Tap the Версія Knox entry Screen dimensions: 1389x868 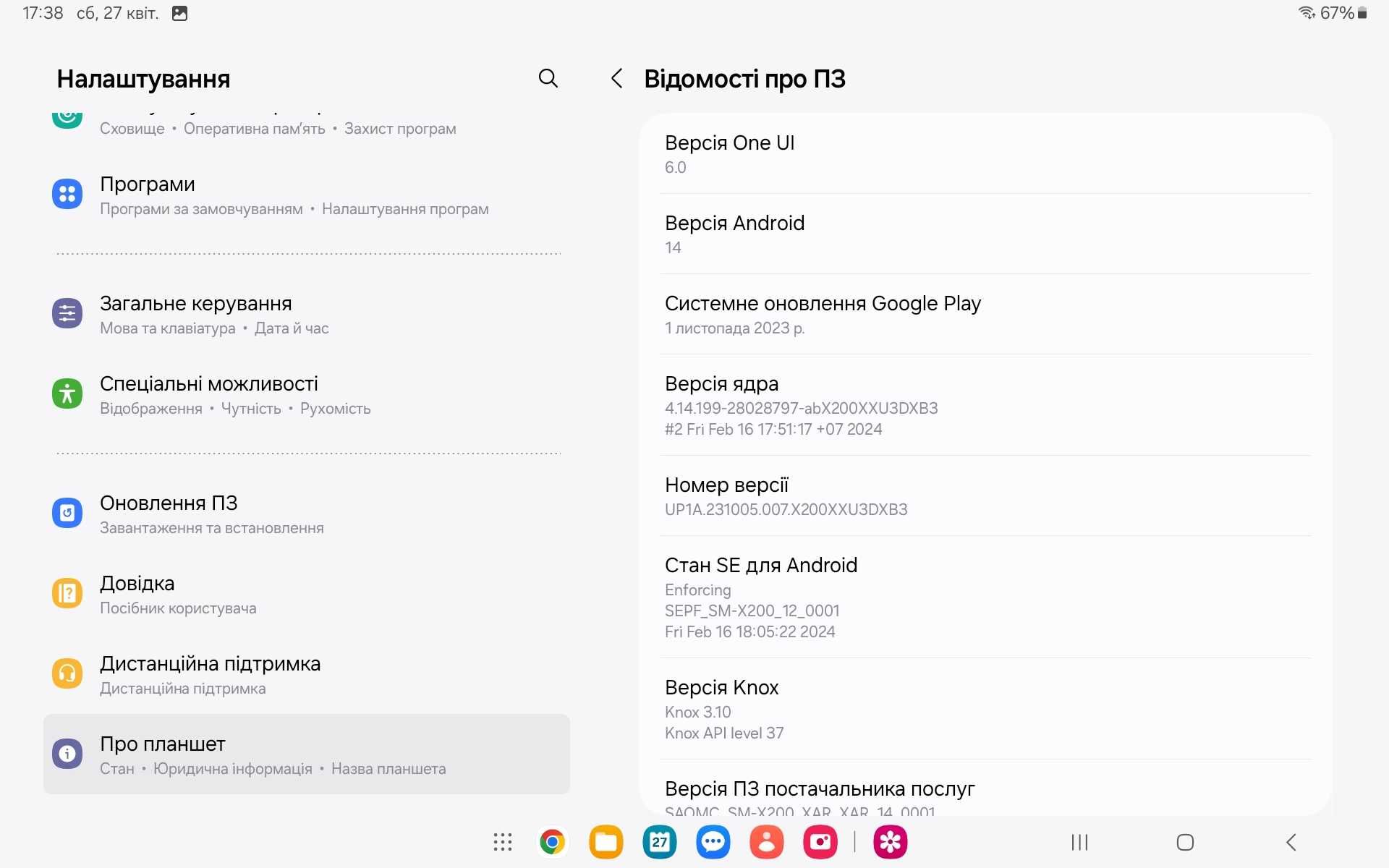tap(985, 709)
